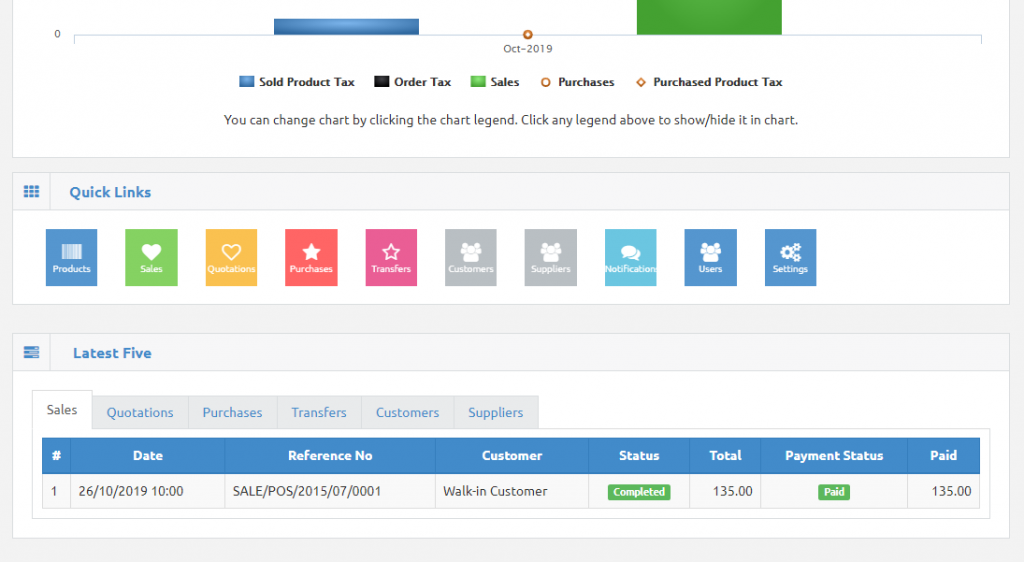The width and height of the screenshot is (1024, 562).
Task: Open the Purchases quick link tile
Action: tap(311, 257)
